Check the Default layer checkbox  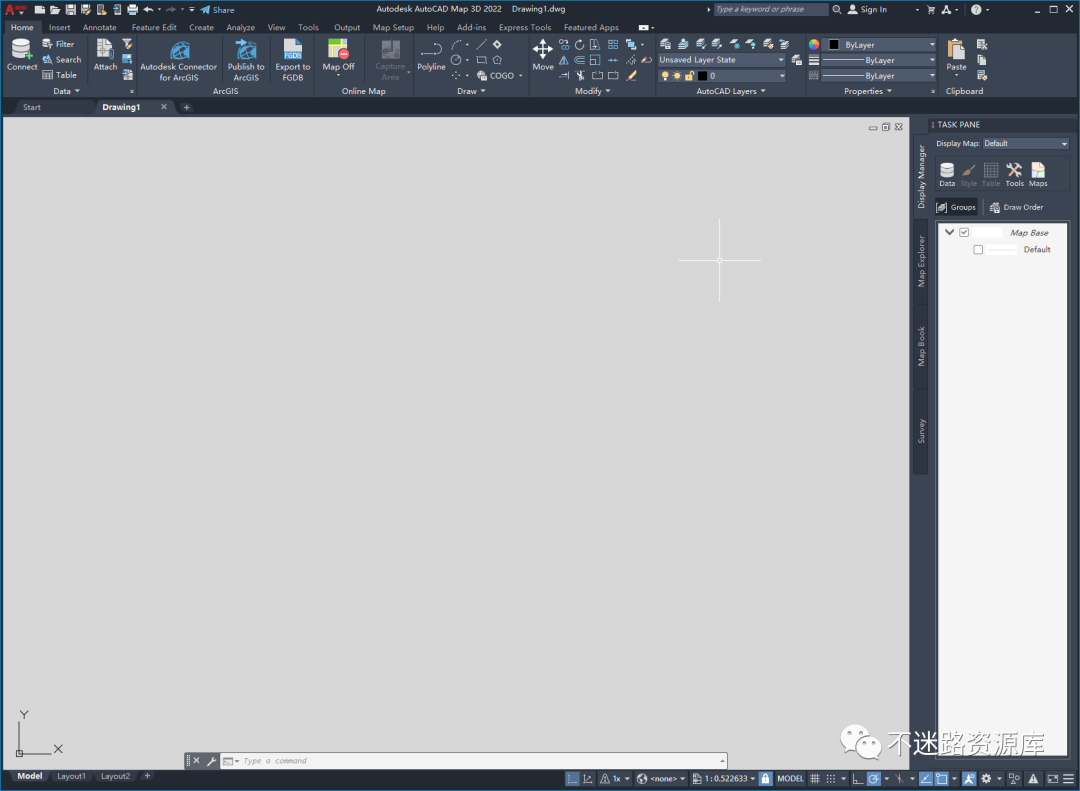pyautogui.click(x=978, y=249)
